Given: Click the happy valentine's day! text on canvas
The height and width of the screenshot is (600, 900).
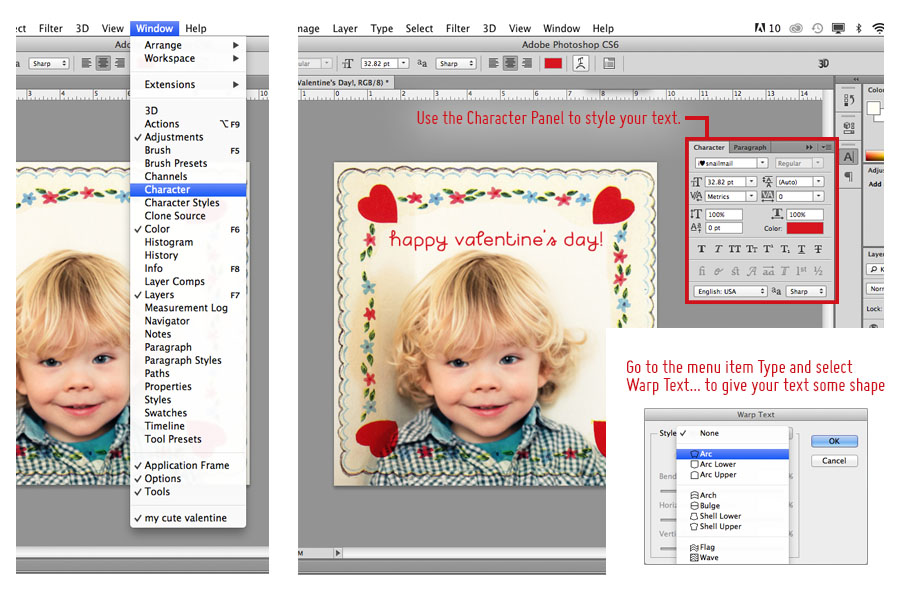Looking at the screenshot, I should click(x=496, y=239).
